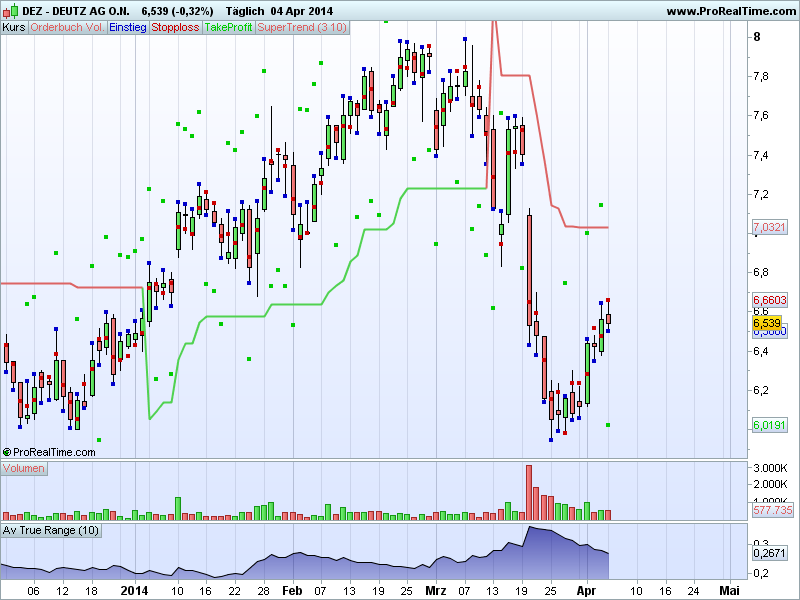Image resolution: width=800 pixels, height=600 pixels.
Task: Select the Kurs indicator label
Action: click(x=14, y=28)
